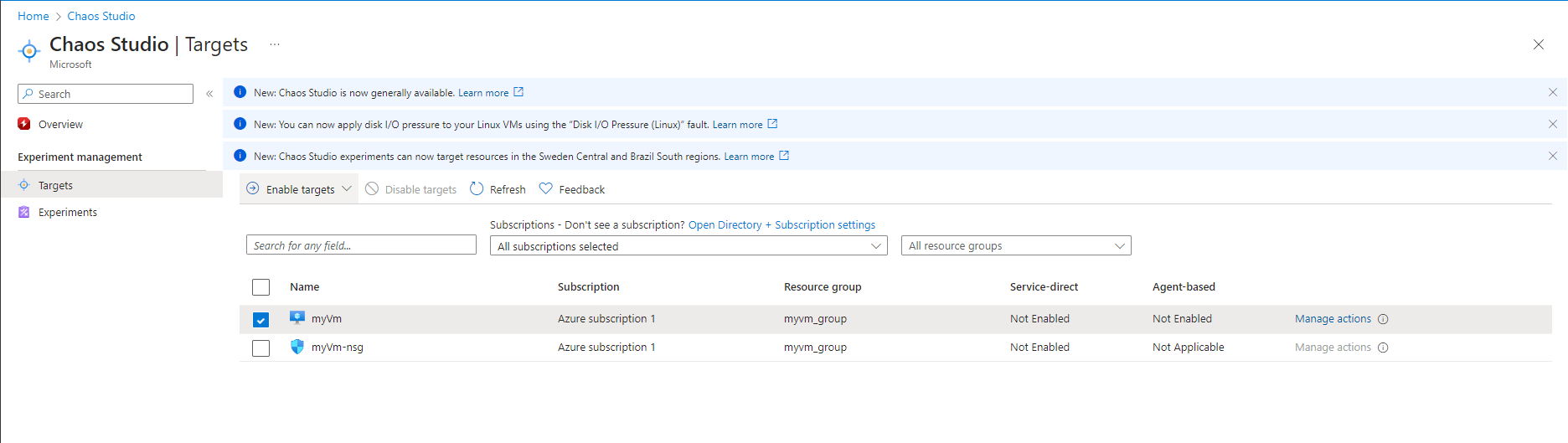Collapse the sidebar with double-chevron icon
Screen dimensions: 1568x443
point(209,94)
